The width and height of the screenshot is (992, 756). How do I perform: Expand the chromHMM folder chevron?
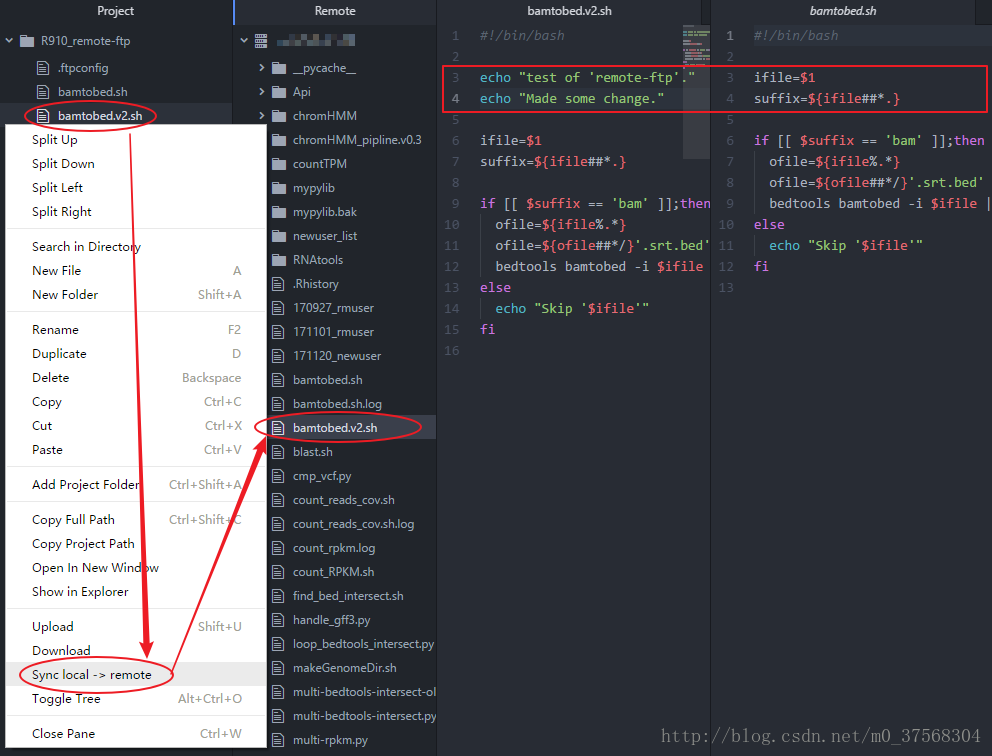[x=262, y=115]
